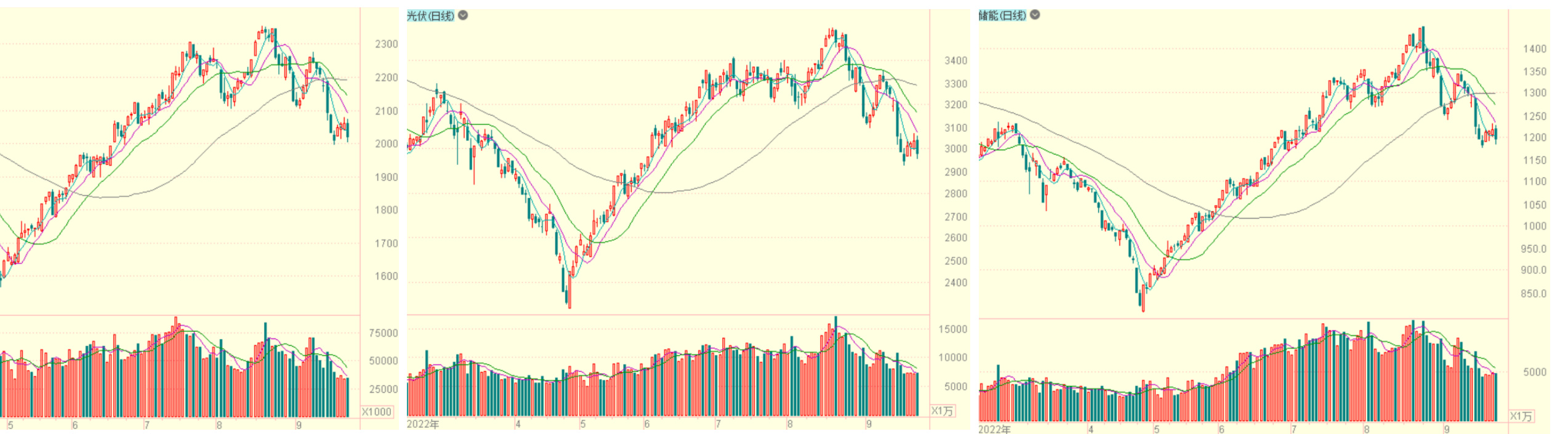Image resolution: width=1568 pixels, height=434 pixels.
Task: Click the X1万 unit label in 储能 chart
Action: 1521,416
